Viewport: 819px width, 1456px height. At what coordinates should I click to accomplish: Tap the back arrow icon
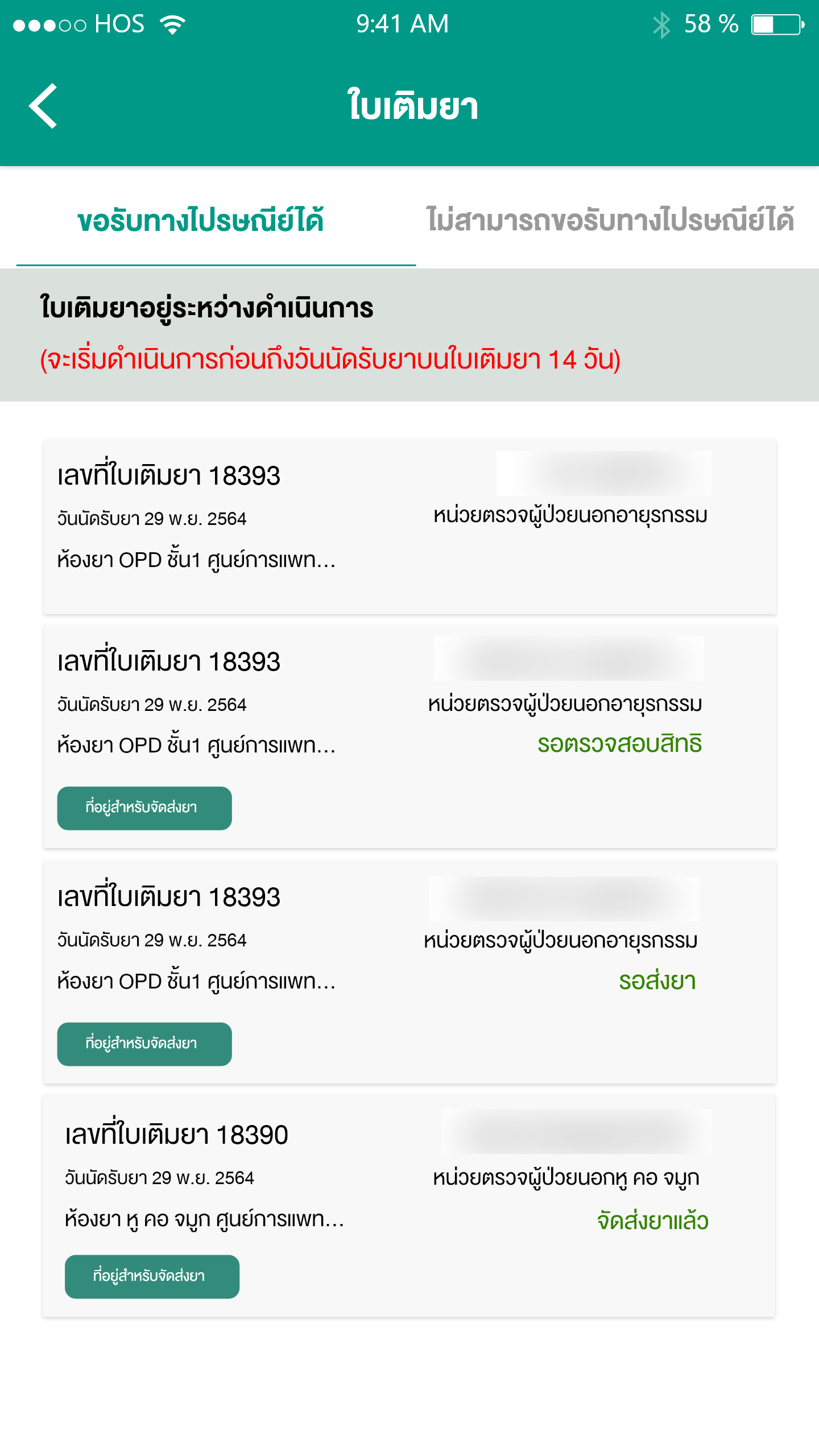coord(43,106)
